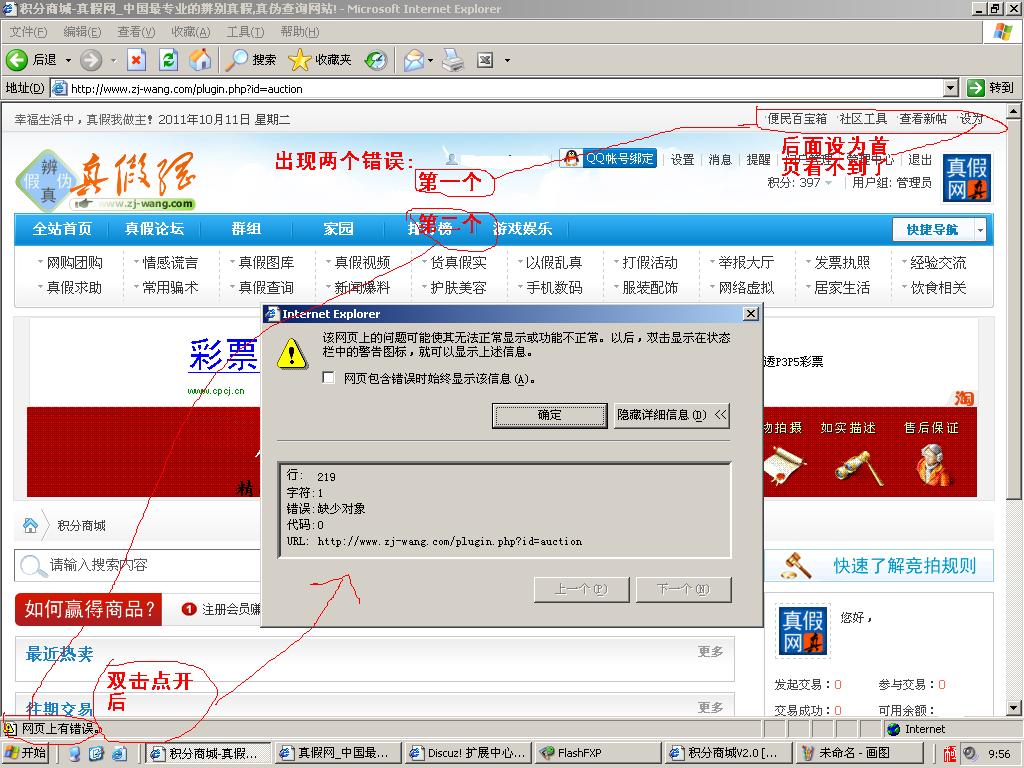The height and width of the screenshot is (768, 1024).
Task: Open the address bar dropdown arrow
Action: point(951,88)
